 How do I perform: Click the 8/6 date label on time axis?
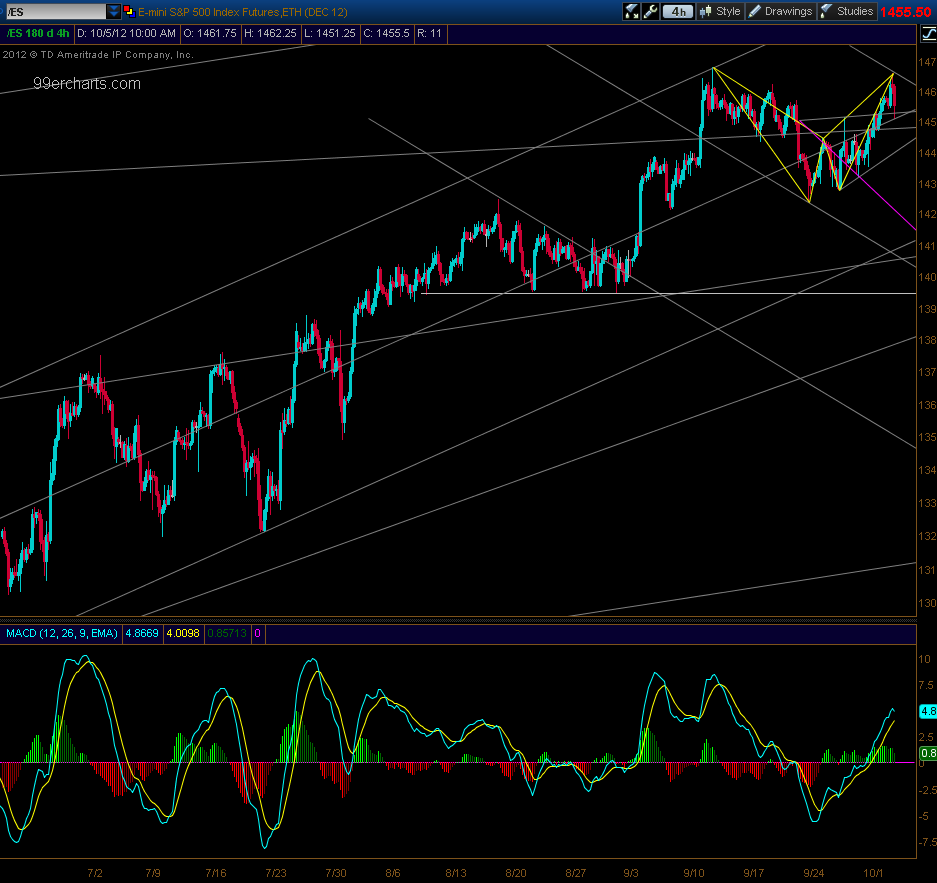pyautogui.click(x=393, y=873)
